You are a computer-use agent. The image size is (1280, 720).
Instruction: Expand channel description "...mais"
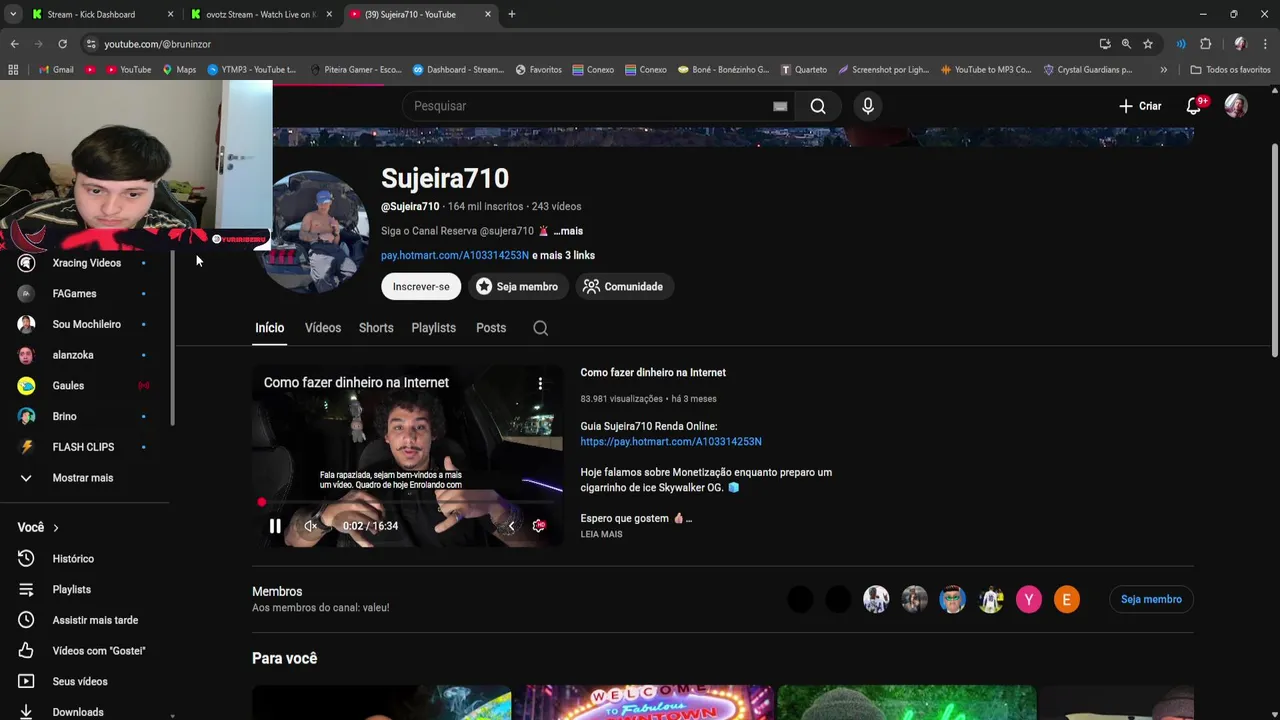coord(568,231)
